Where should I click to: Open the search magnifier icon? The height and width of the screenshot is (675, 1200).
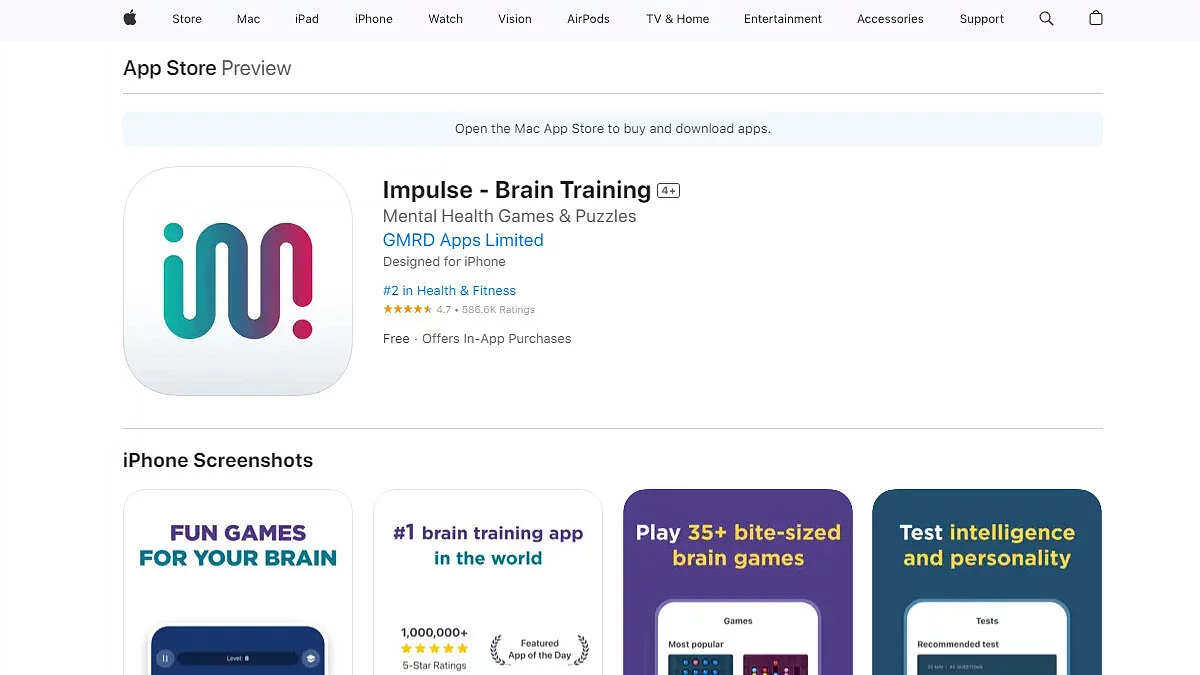pyautogui.click(x=1046, y=18)
